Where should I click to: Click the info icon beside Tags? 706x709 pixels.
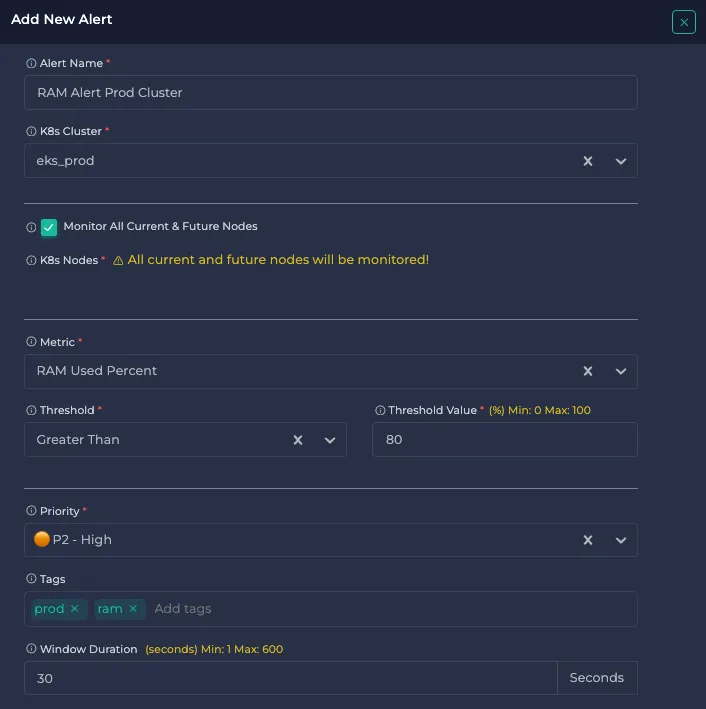pos(31,579)
